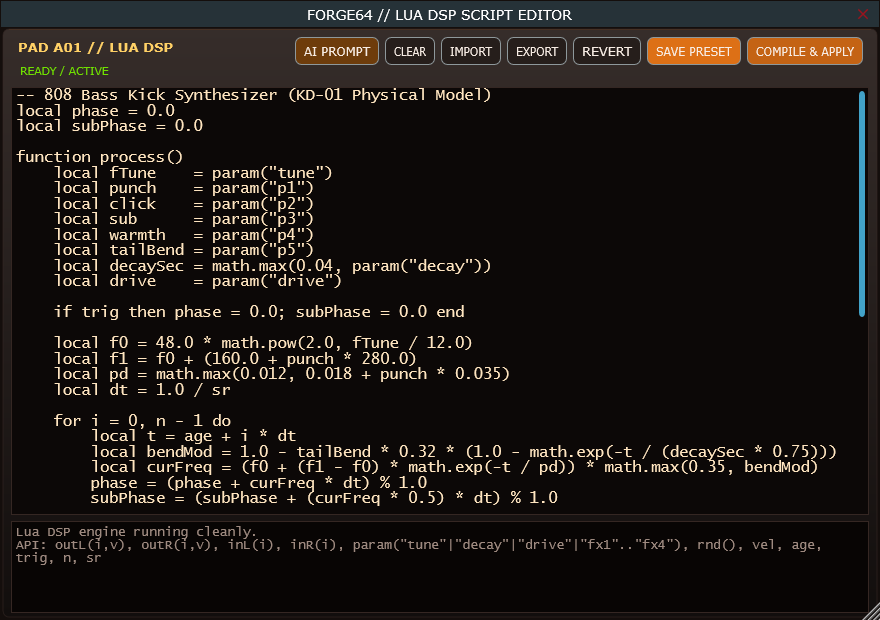Image resolution: width=880 pixels, height=620 pixels.
Task: Click IMPORT to load a script
Action: coord(471,52)
